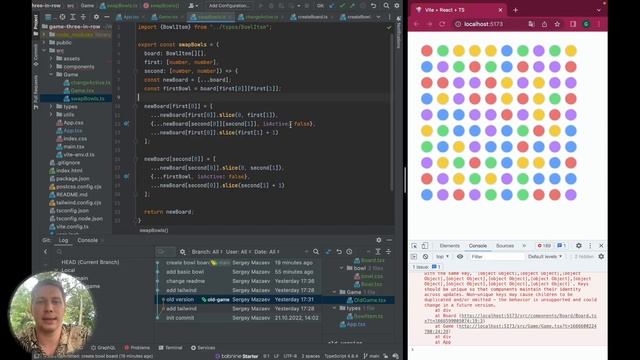Open the IDE search everywhere magnifier
The image size is (640, 360).
(386, 6)
